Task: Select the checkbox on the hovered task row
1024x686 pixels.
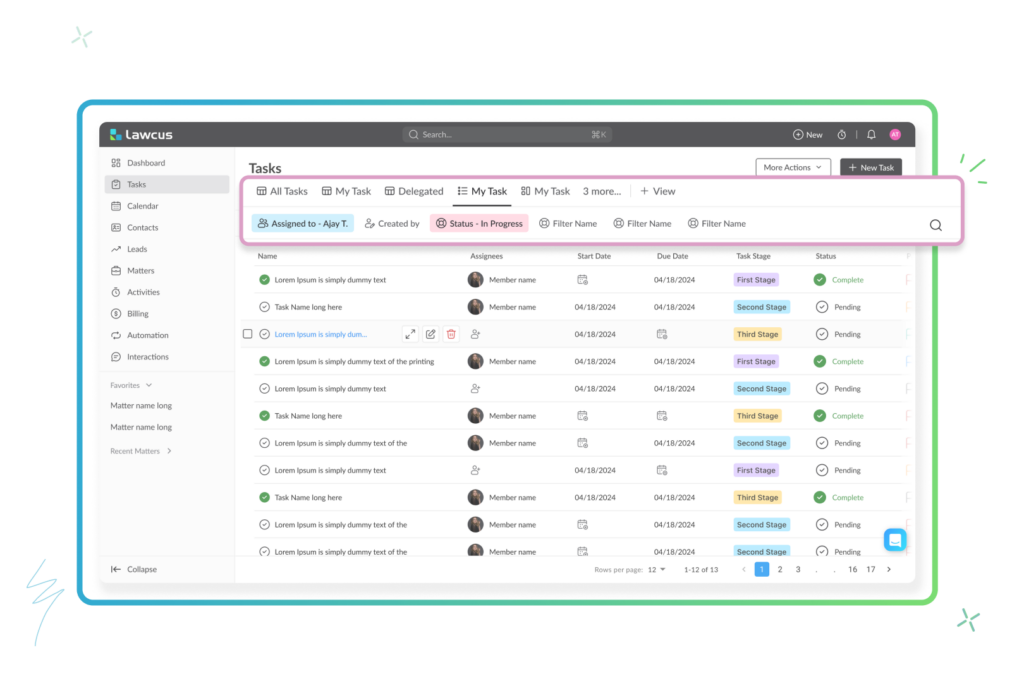Action: pos(248,334)
